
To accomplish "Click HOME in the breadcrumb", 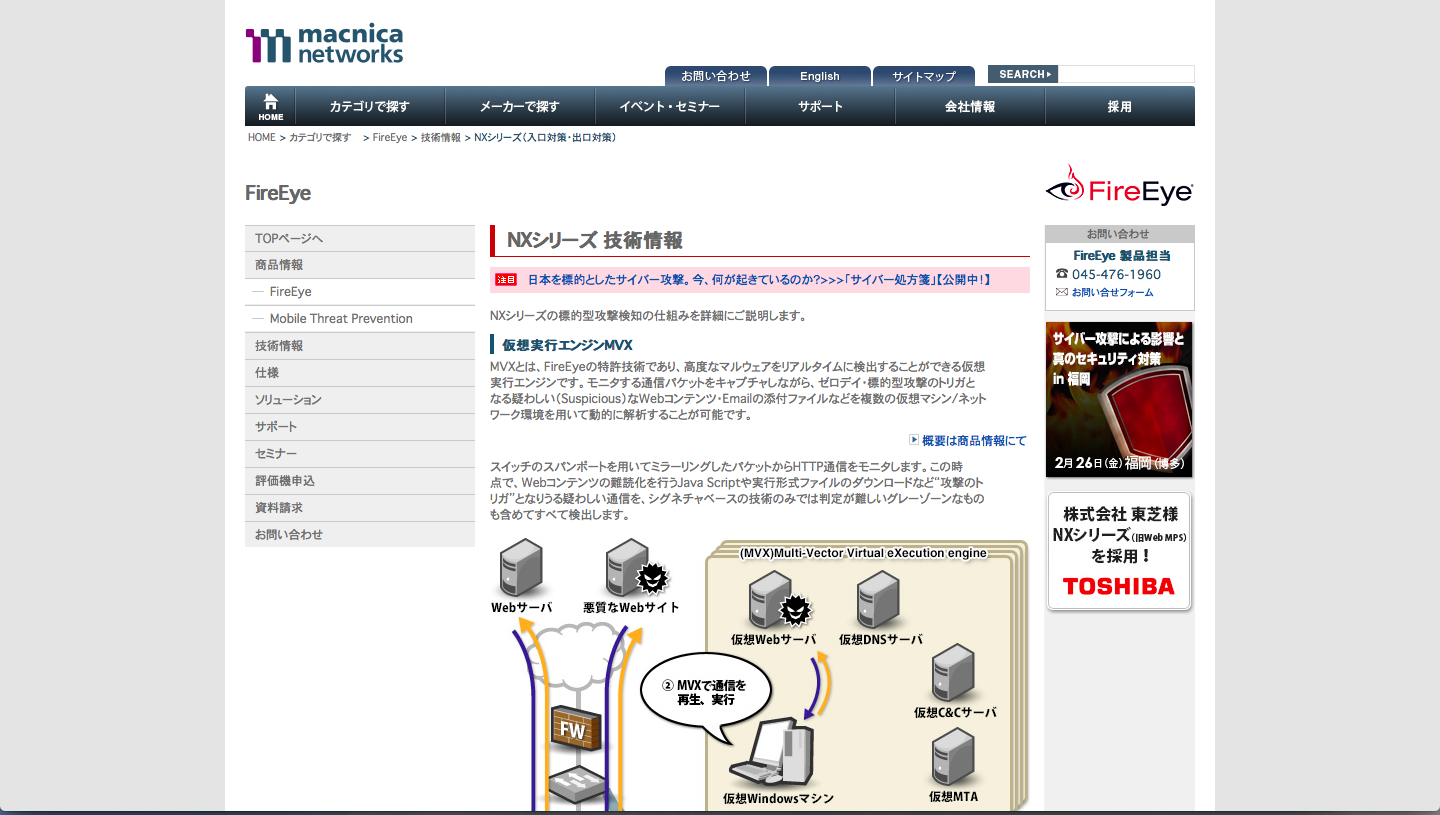I will 262,138.
